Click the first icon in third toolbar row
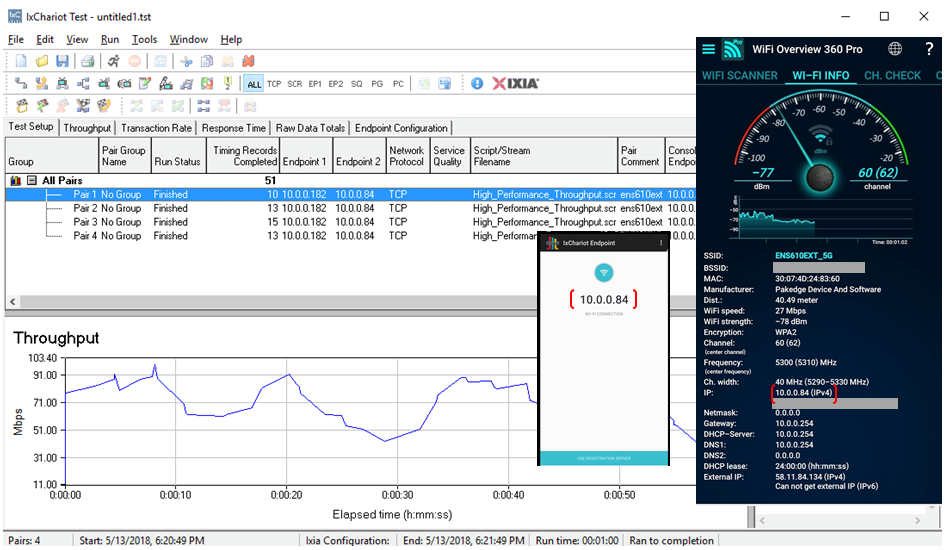 tap(22, 106)
